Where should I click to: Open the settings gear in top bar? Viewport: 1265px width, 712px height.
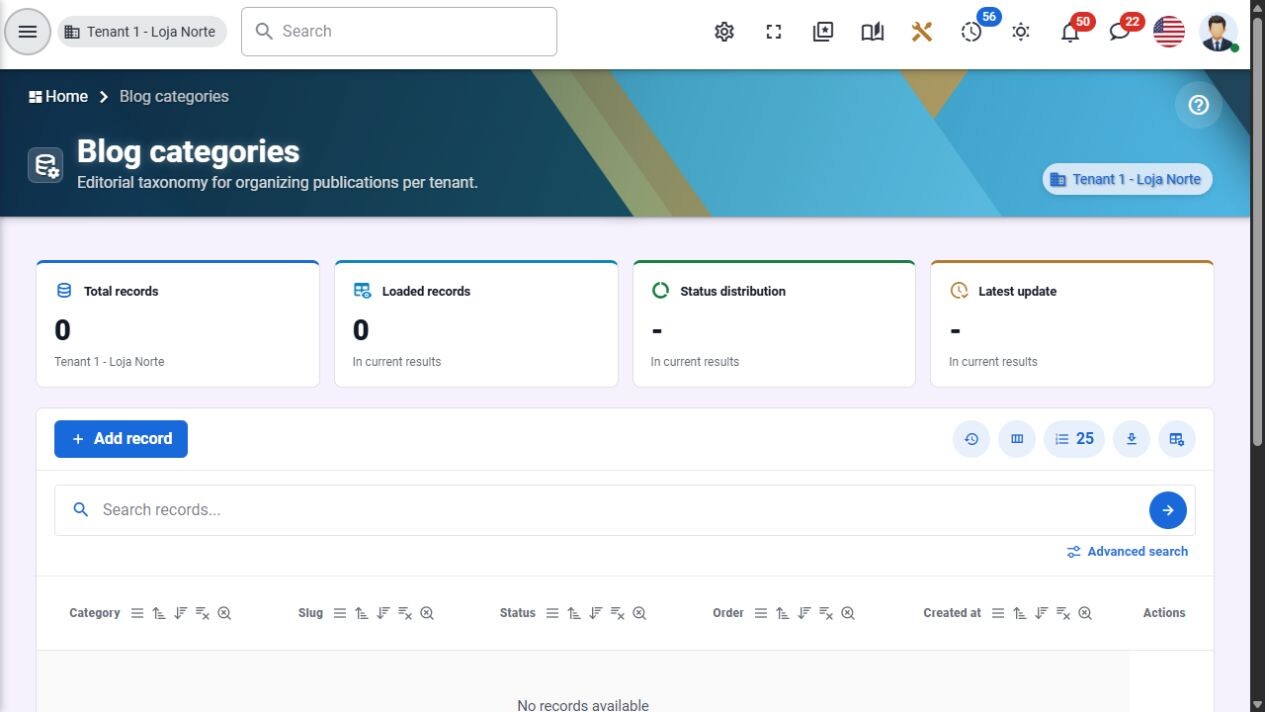[724, 32]
